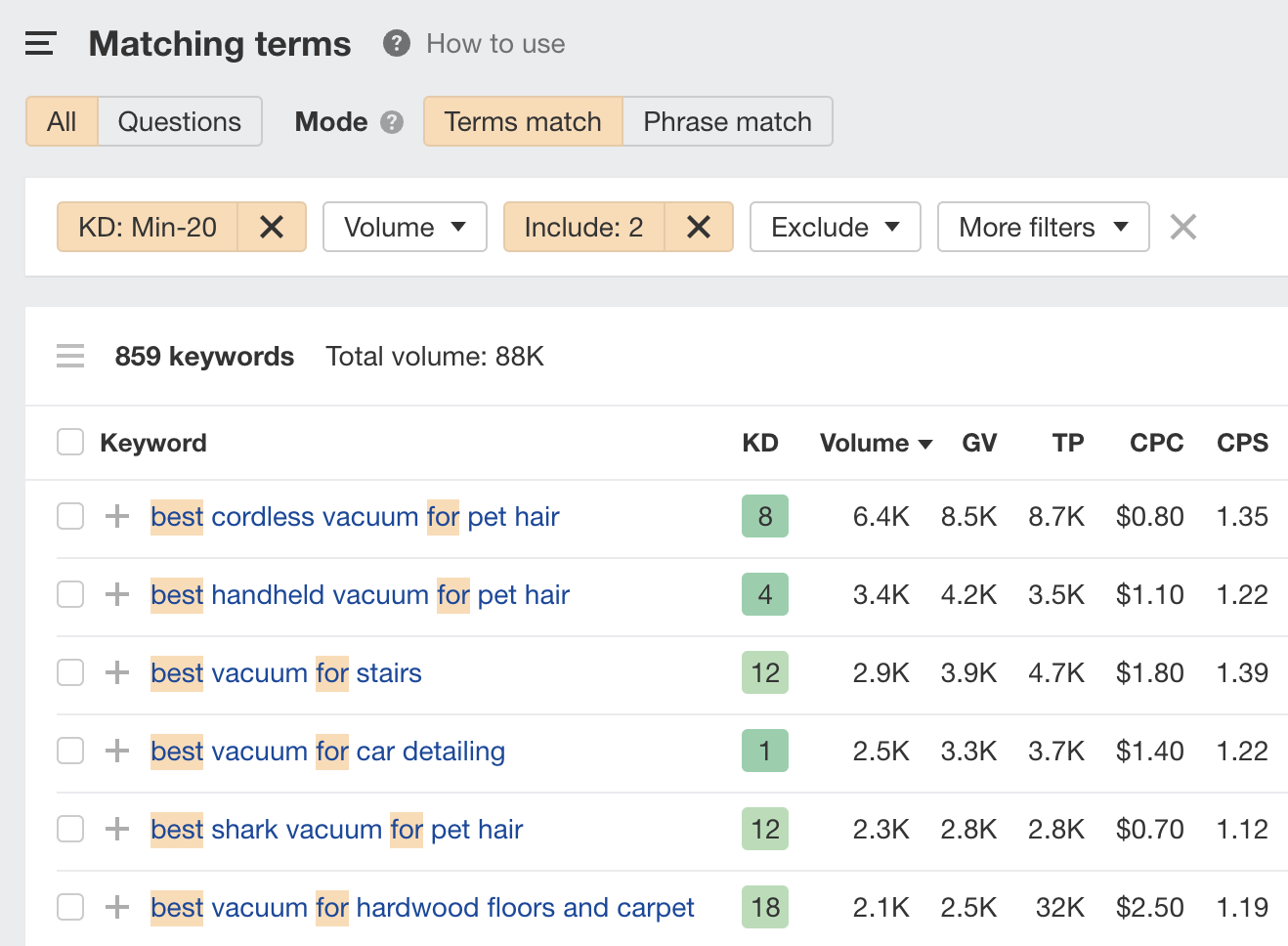Remove the Include: 2 filter
Viewport: 1288px width, 946px height.
(x=699, y=227)
